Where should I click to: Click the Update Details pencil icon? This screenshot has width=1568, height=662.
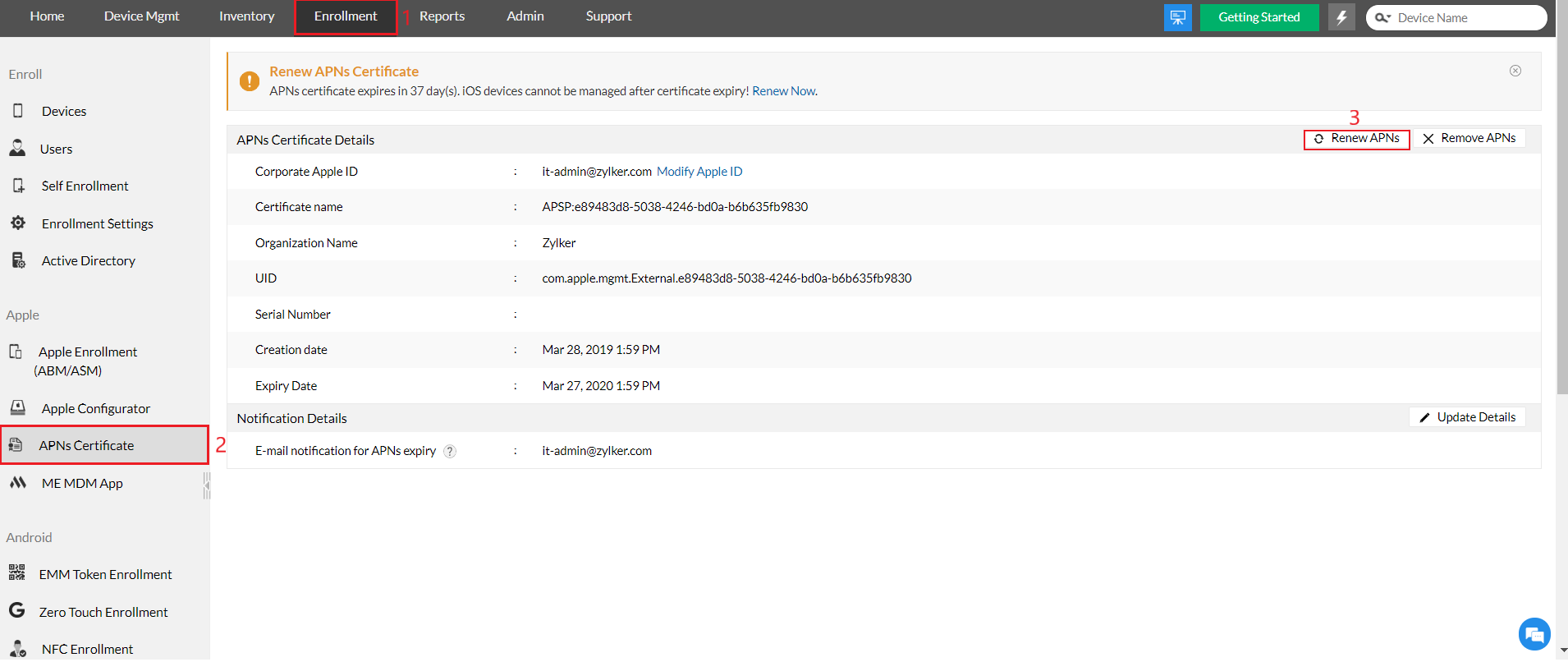(x=1424, y=417)
